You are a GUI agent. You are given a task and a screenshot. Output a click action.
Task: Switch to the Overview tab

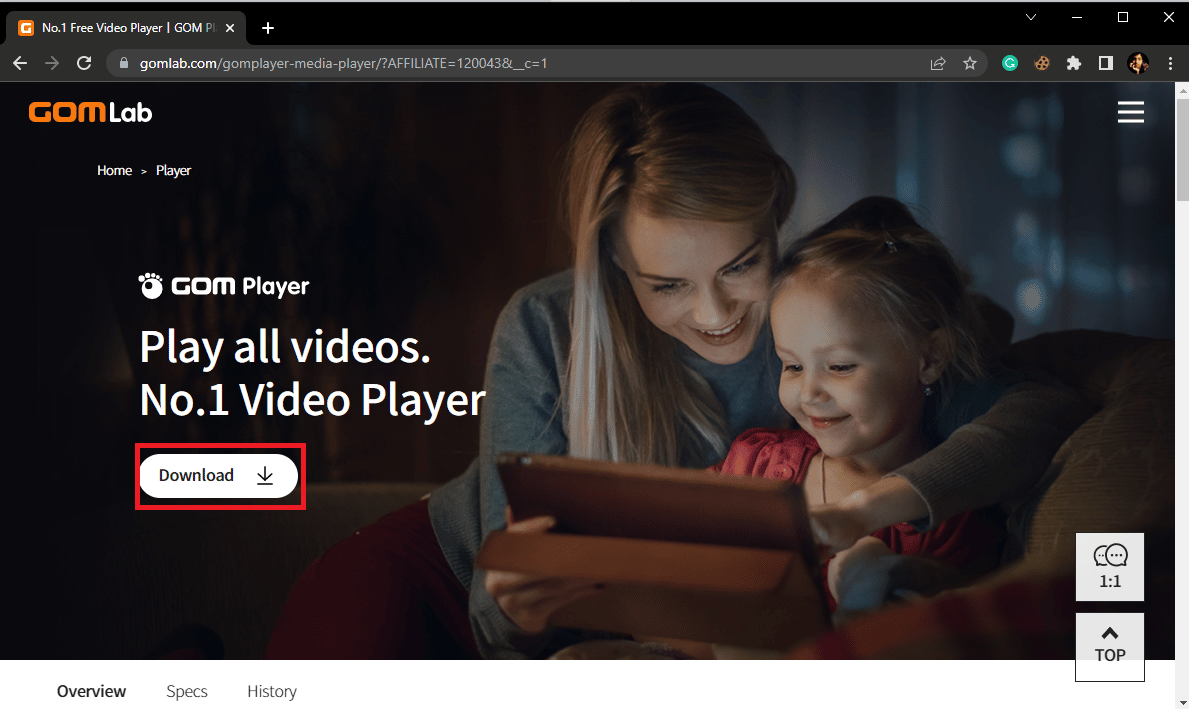92,692
